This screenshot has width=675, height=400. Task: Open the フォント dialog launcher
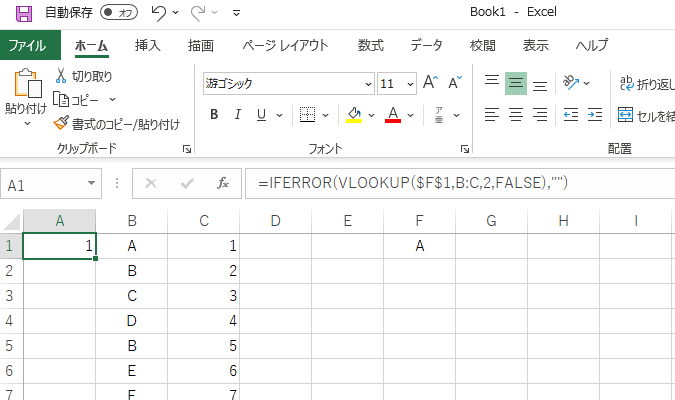[464, 149]
